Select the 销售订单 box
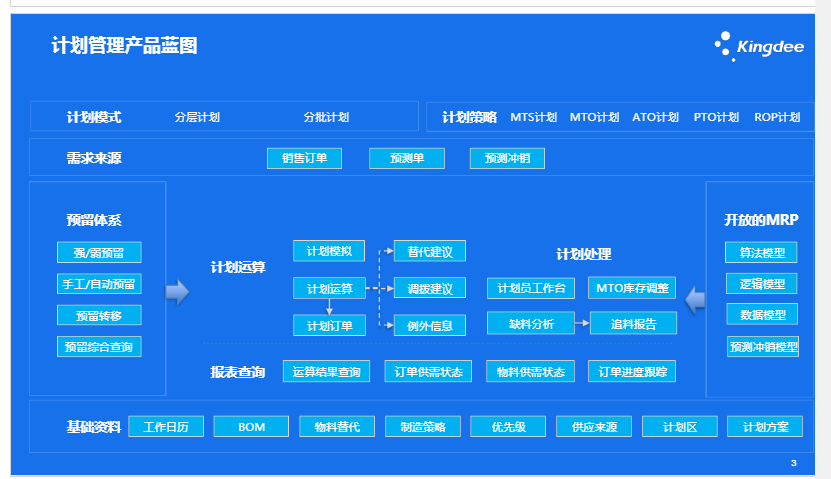This screenshot has height=479, width=831. [x=304, y=158]
